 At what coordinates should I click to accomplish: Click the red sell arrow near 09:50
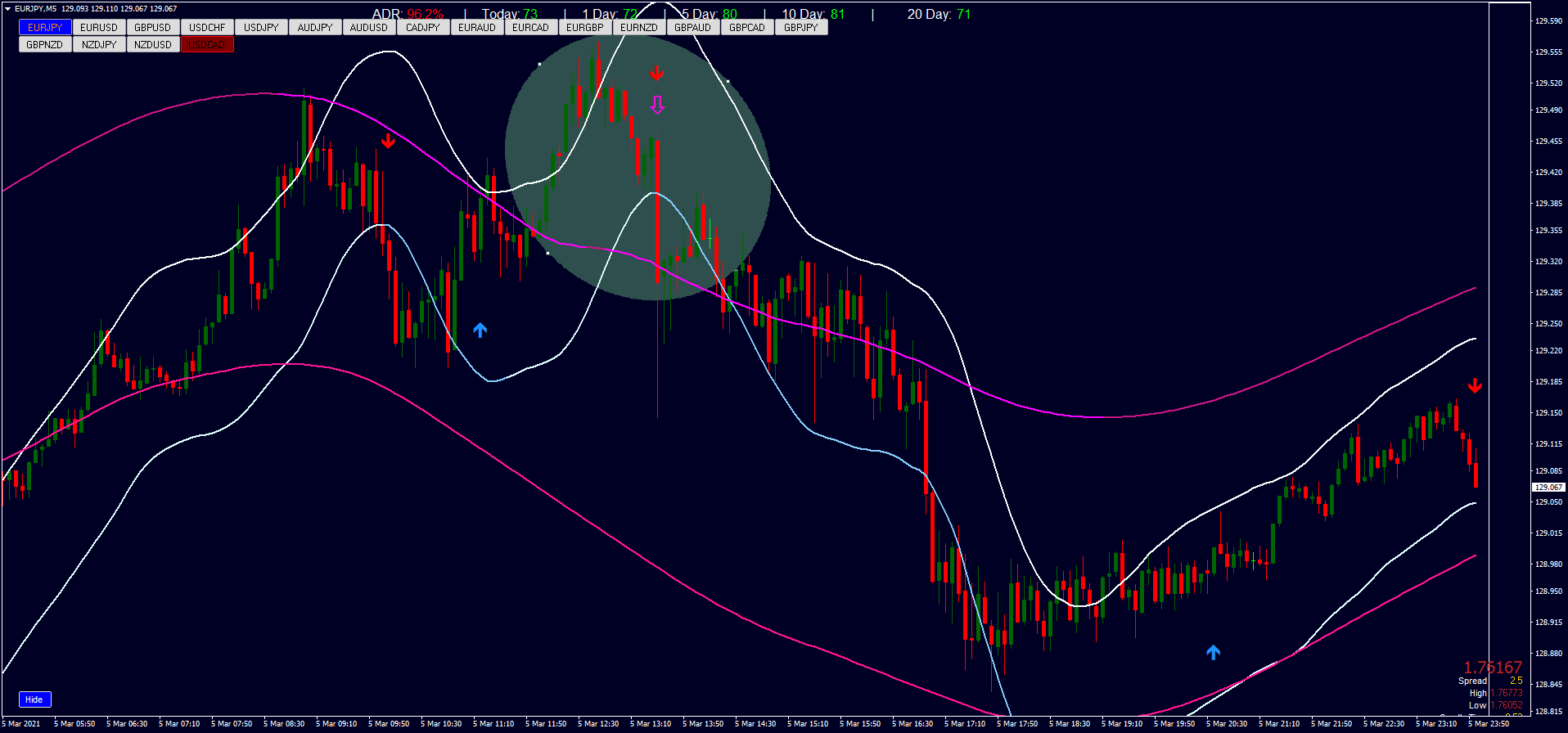388,142
